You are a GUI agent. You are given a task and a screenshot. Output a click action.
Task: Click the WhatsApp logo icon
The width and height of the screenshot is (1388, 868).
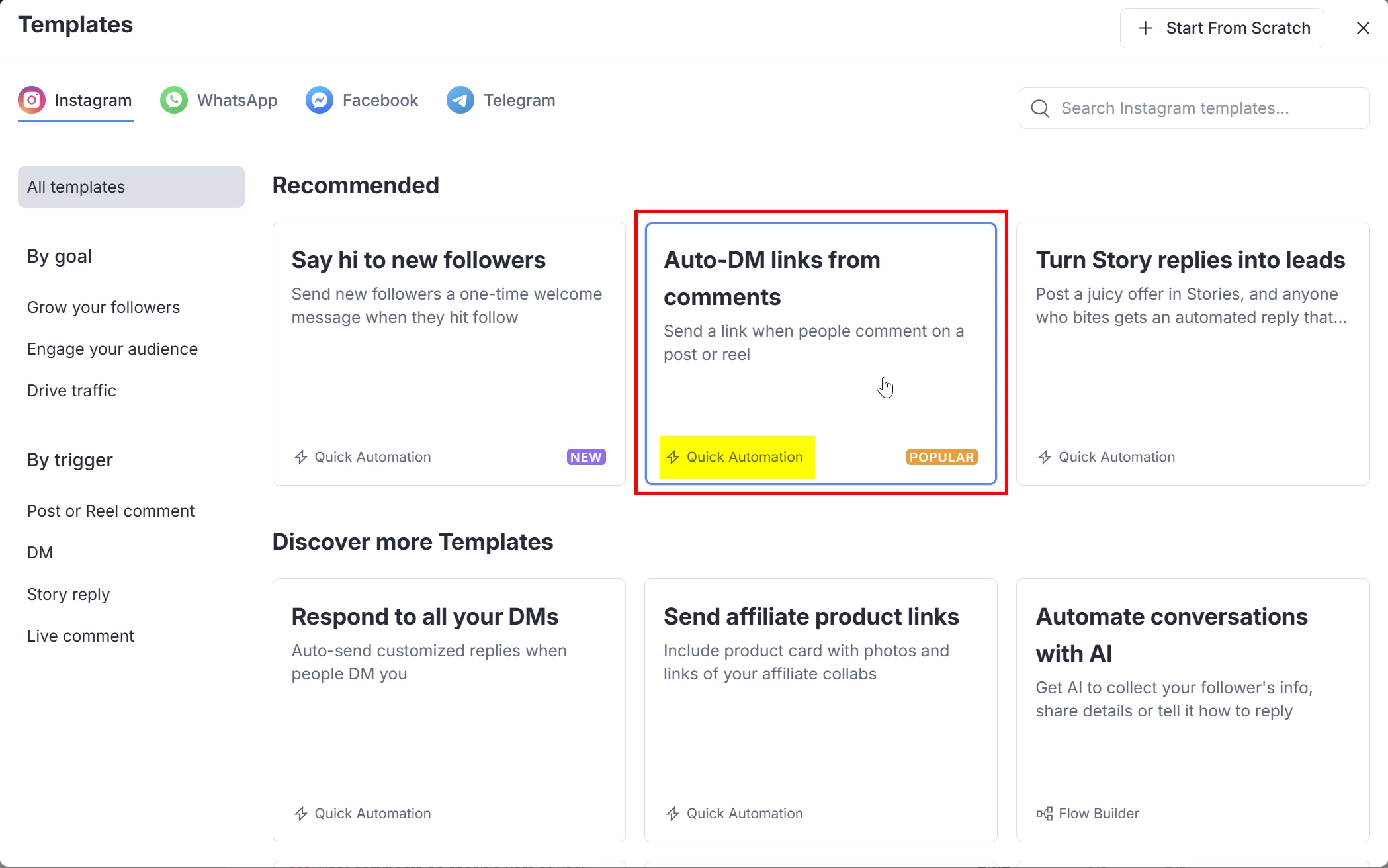tap(174, 100)
